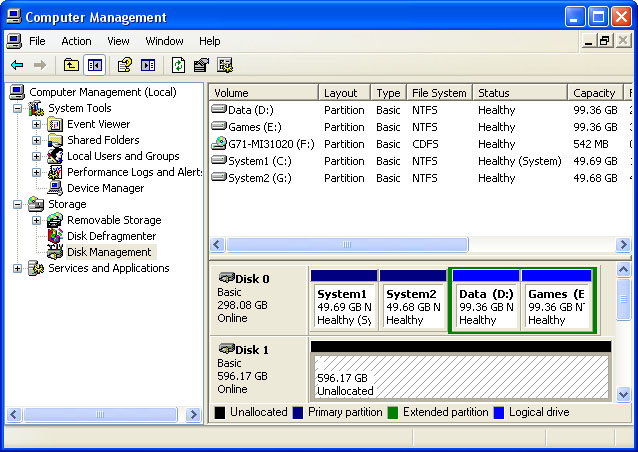The height and width of the screenshot is (452, 638).
Task: Select the System1 (C:) volume row
Action: point(420,161)
